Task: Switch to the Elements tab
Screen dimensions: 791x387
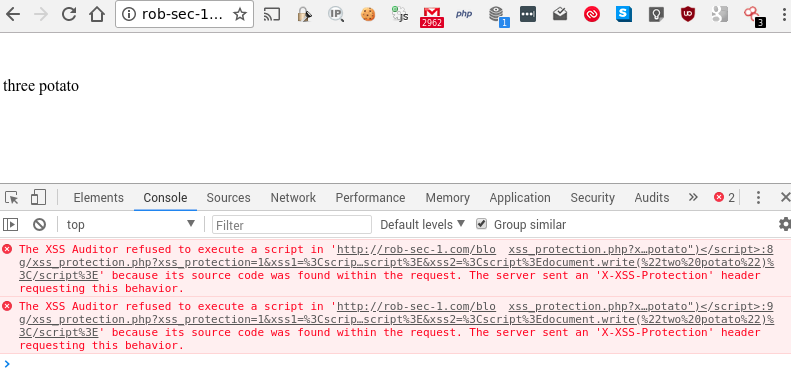Action: tap(98, 198)
